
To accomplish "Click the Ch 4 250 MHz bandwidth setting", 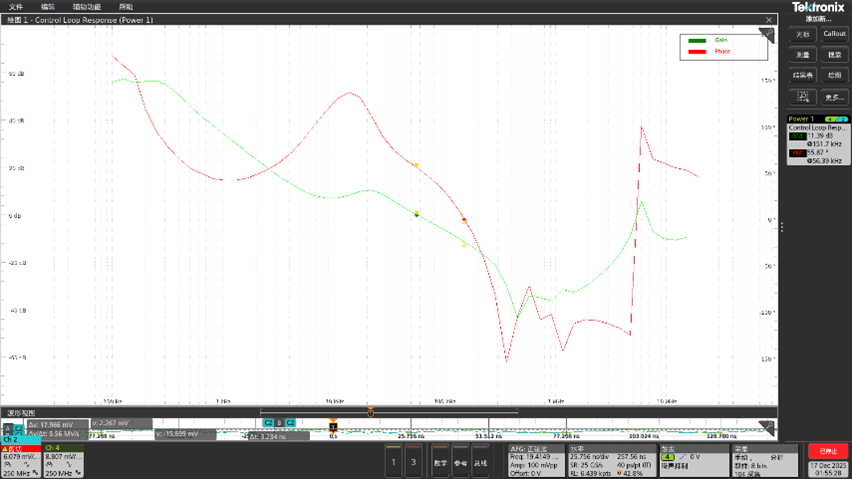I will click(x=59, y=474).
